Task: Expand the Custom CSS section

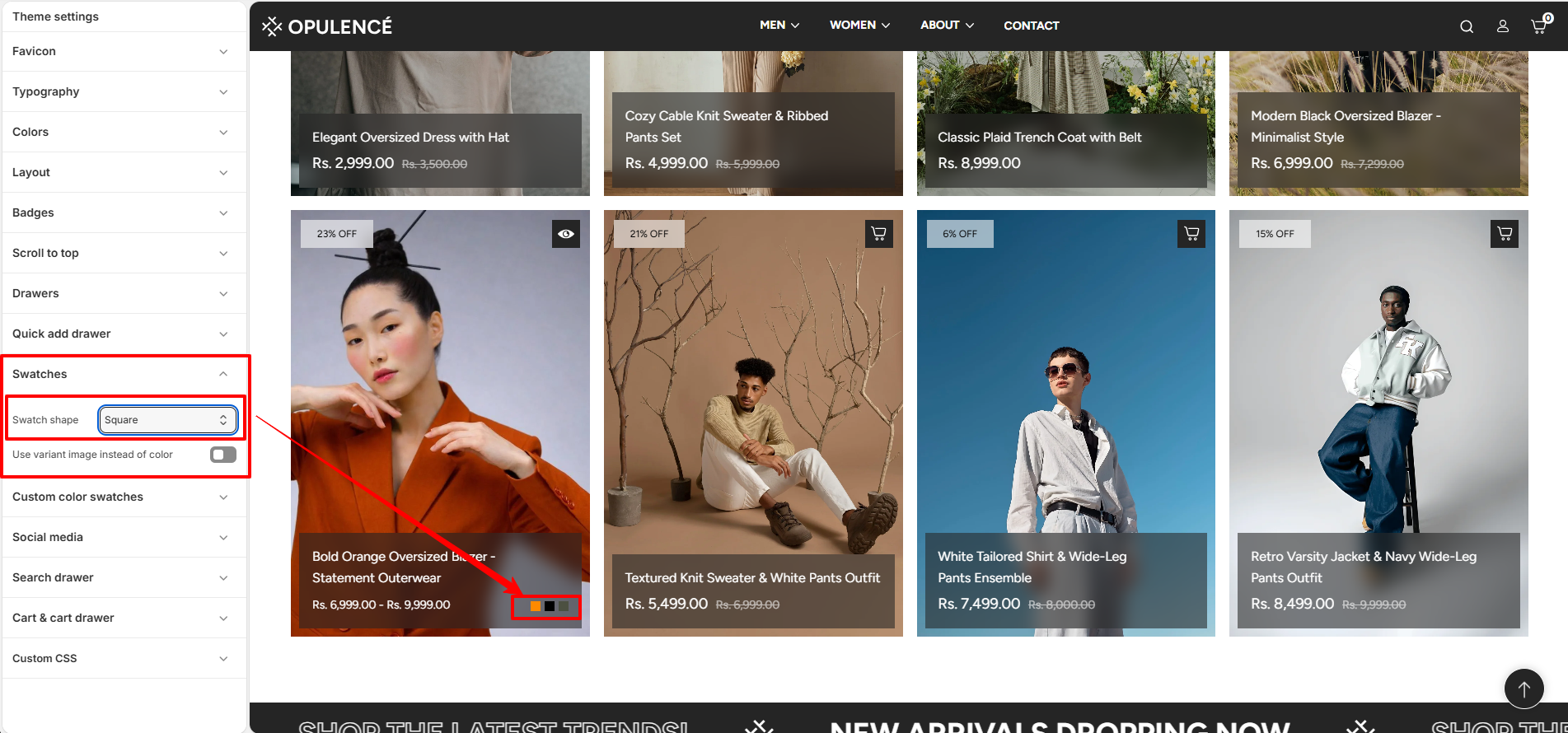Action: [124, 658]
